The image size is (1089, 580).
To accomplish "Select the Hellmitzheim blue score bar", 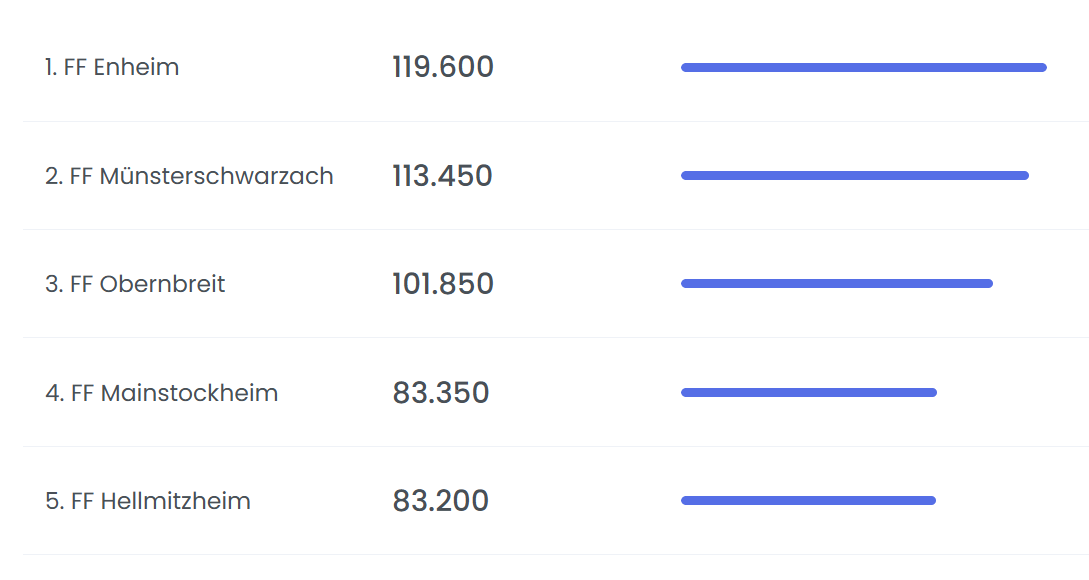I will click(808, 500).
